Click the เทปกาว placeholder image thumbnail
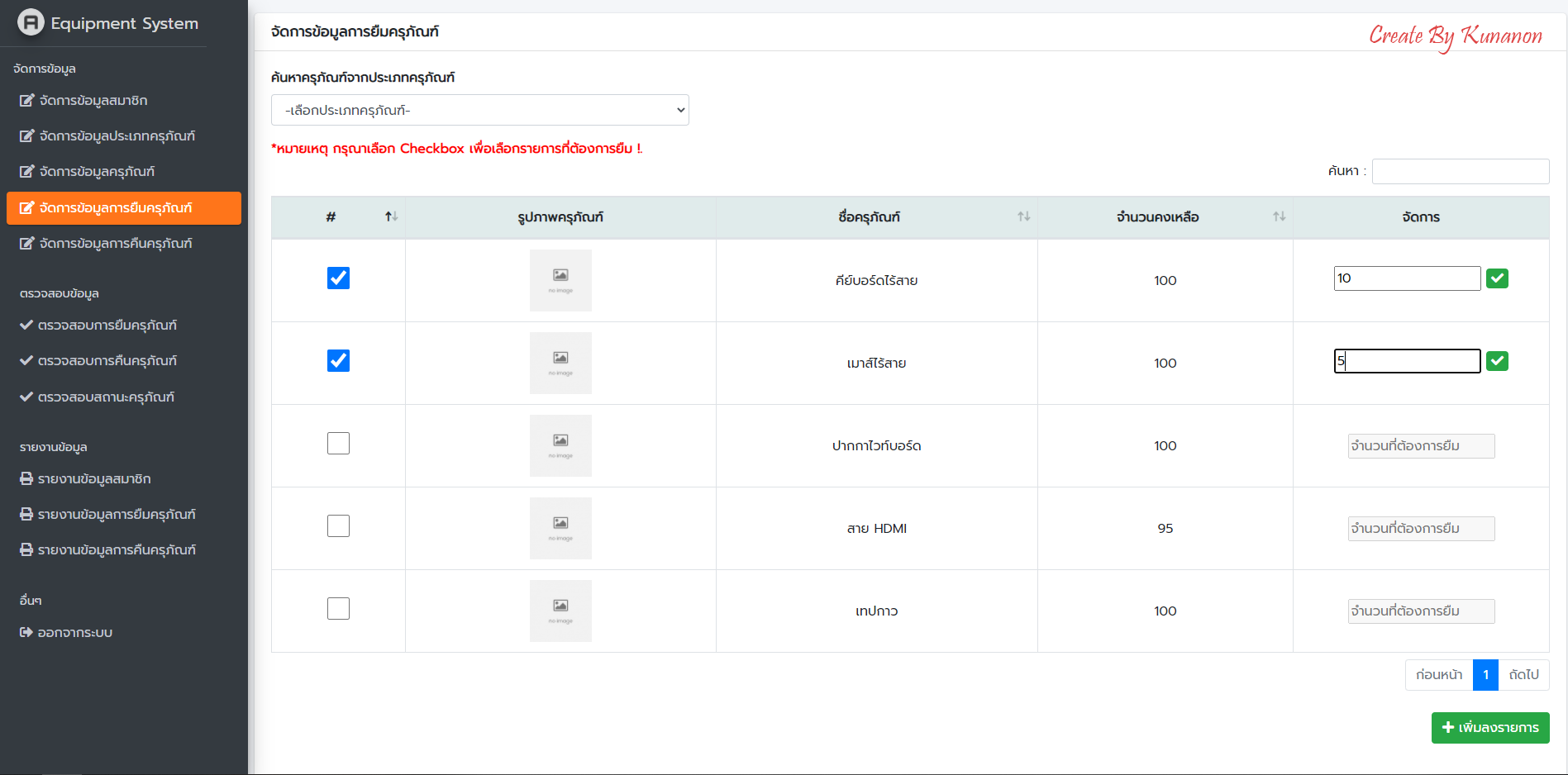 (560, 611)
